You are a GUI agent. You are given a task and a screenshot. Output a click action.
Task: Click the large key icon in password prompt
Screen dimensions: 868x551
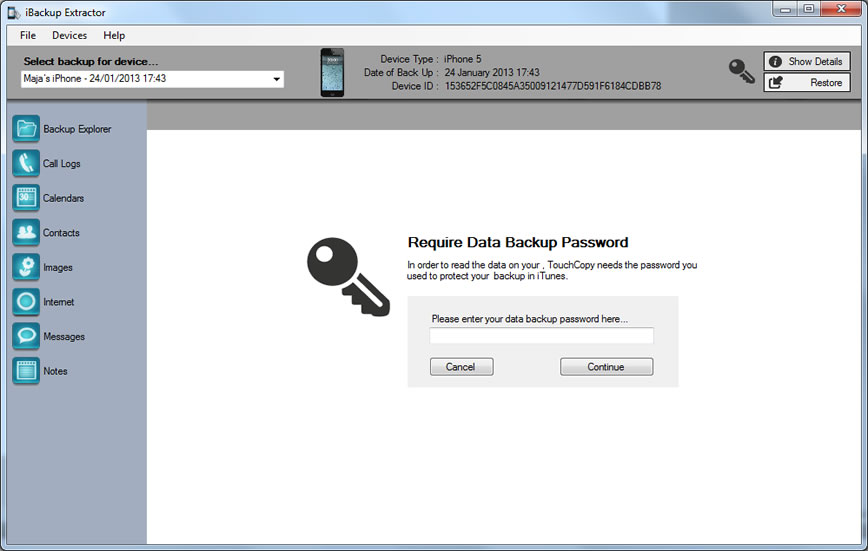(348, 277)
